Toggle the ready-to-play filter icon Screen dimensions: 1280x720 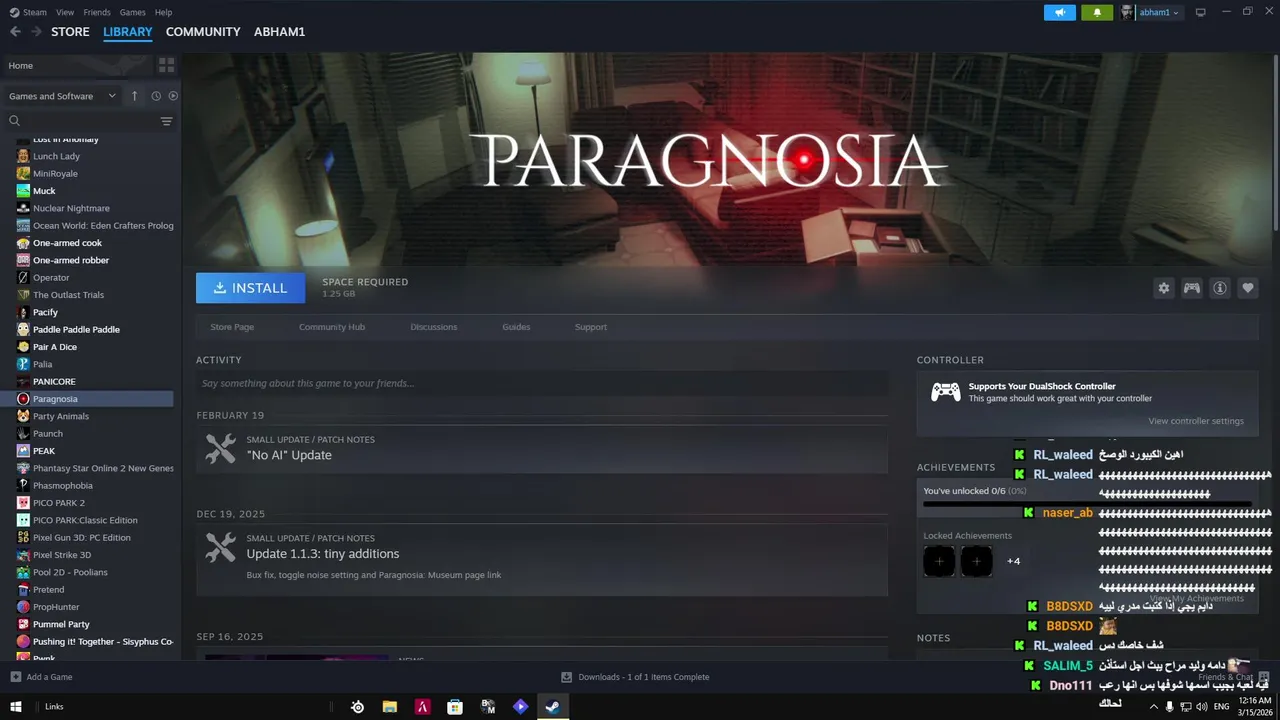coord(173,96)
